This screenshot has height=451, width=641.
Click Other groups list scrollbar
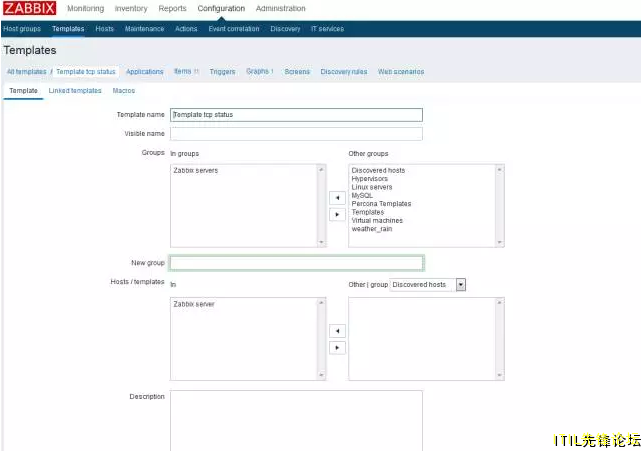[500, 206]
